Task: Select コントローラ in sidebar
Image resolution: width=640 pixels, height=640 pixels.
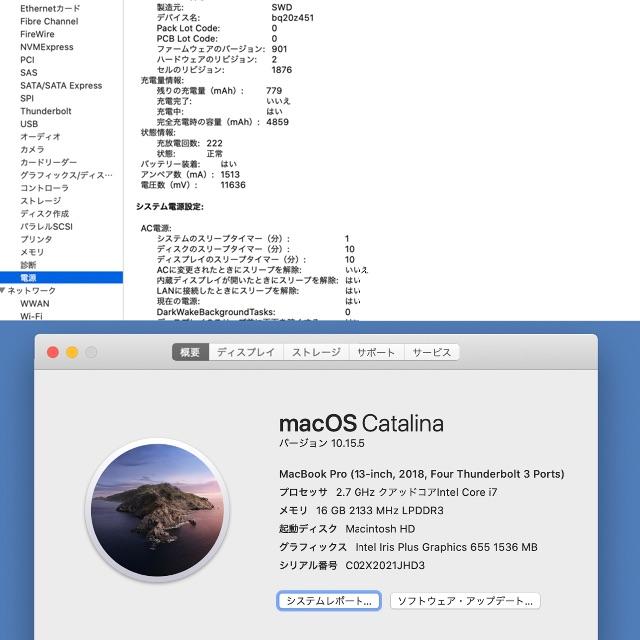Action: tap(44, 188)
